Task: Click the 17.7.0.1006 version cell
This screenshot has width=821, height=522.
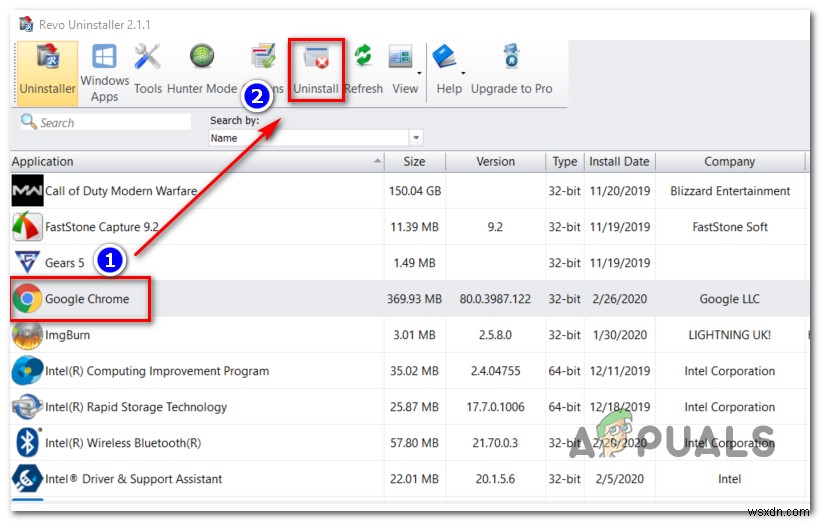Action: [495, 407]
